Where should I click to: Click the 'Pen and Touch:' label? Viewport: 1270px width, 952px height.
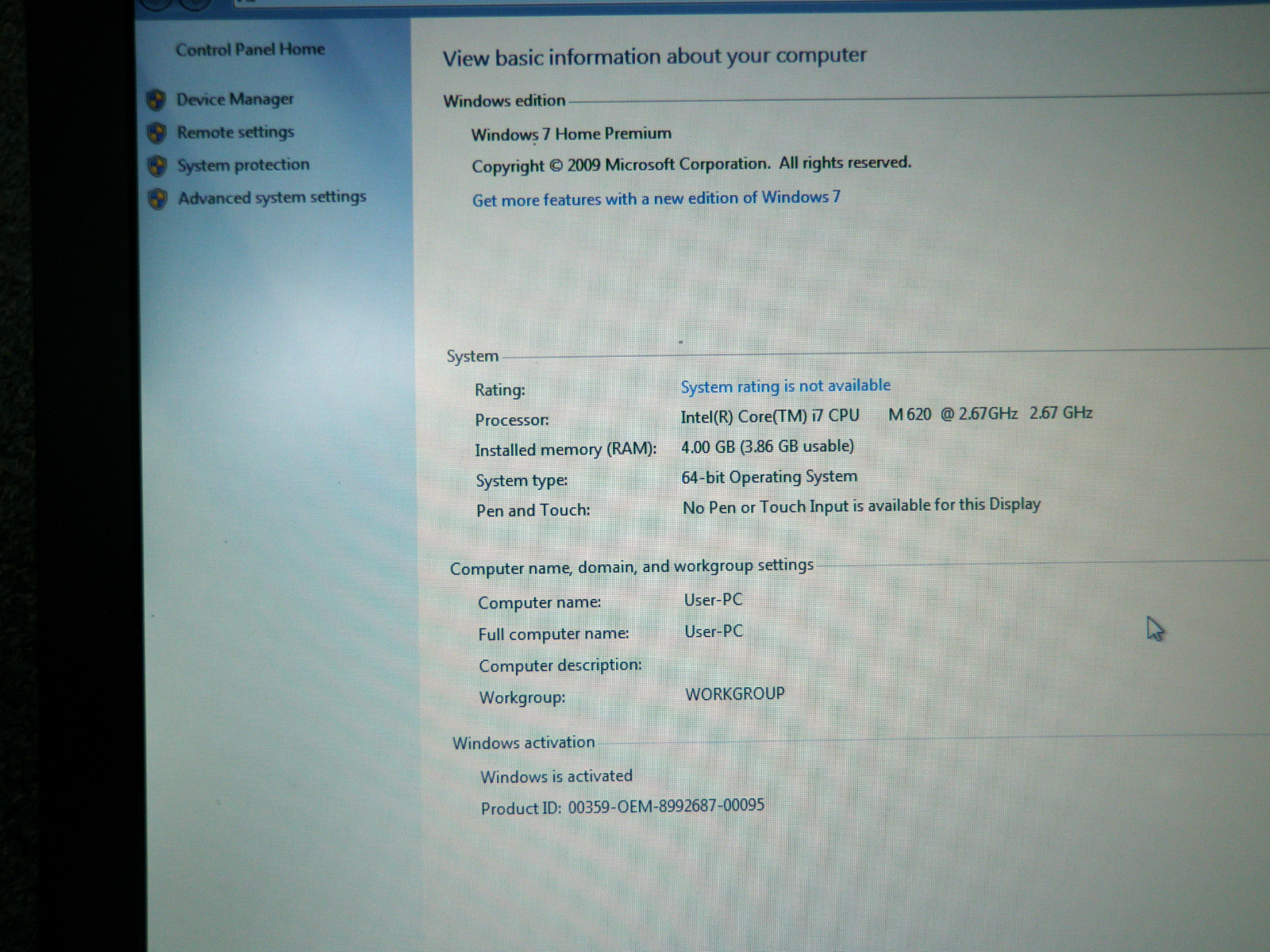(x=533, y=511)
